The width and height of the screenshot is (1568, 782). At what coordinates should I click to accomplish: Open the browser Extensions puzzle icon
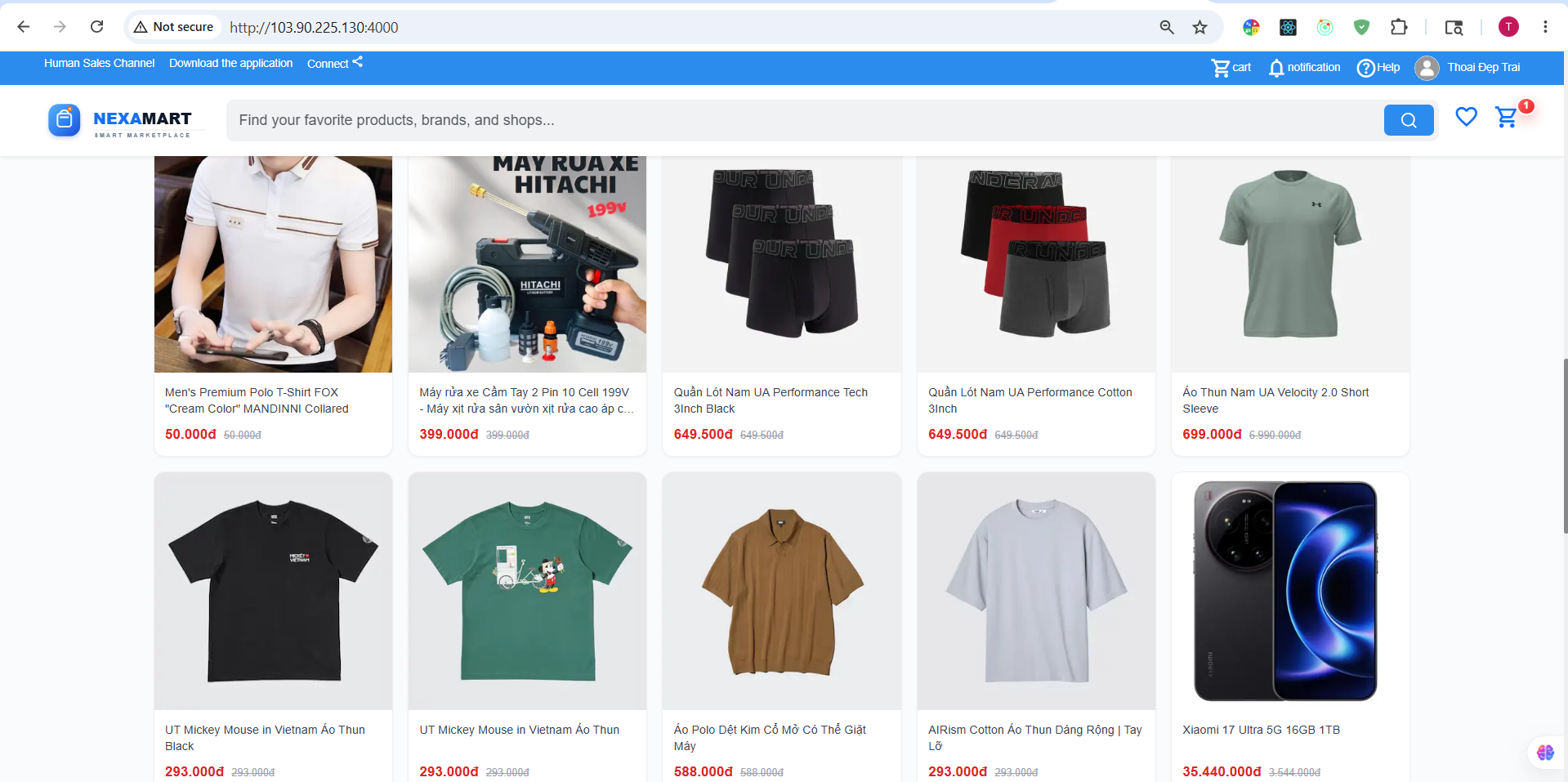tap(1399, 27)
